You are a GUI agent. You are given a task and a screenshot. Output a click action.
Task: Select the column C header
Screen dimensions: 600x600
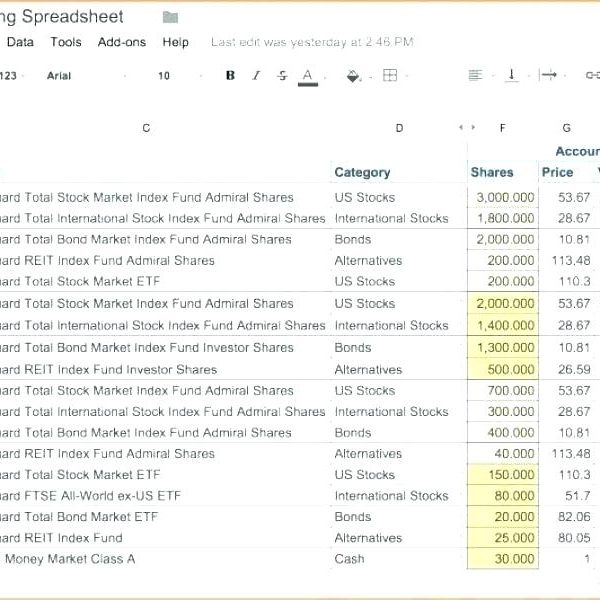[x=147, y=128]
